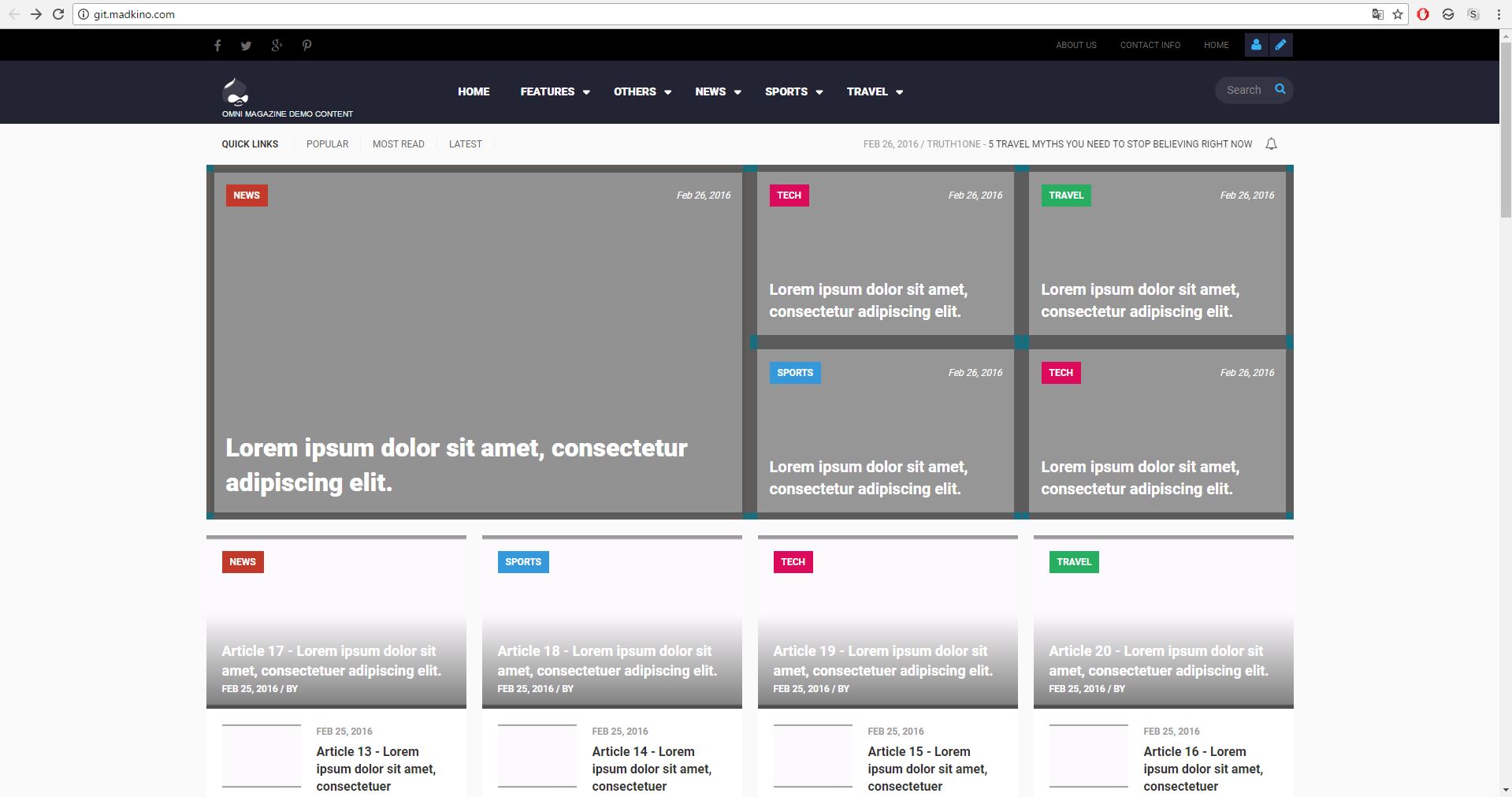Open the ABOUT US link
The width and height of the screenshot is (1512, 797).
click(1076, 45)
